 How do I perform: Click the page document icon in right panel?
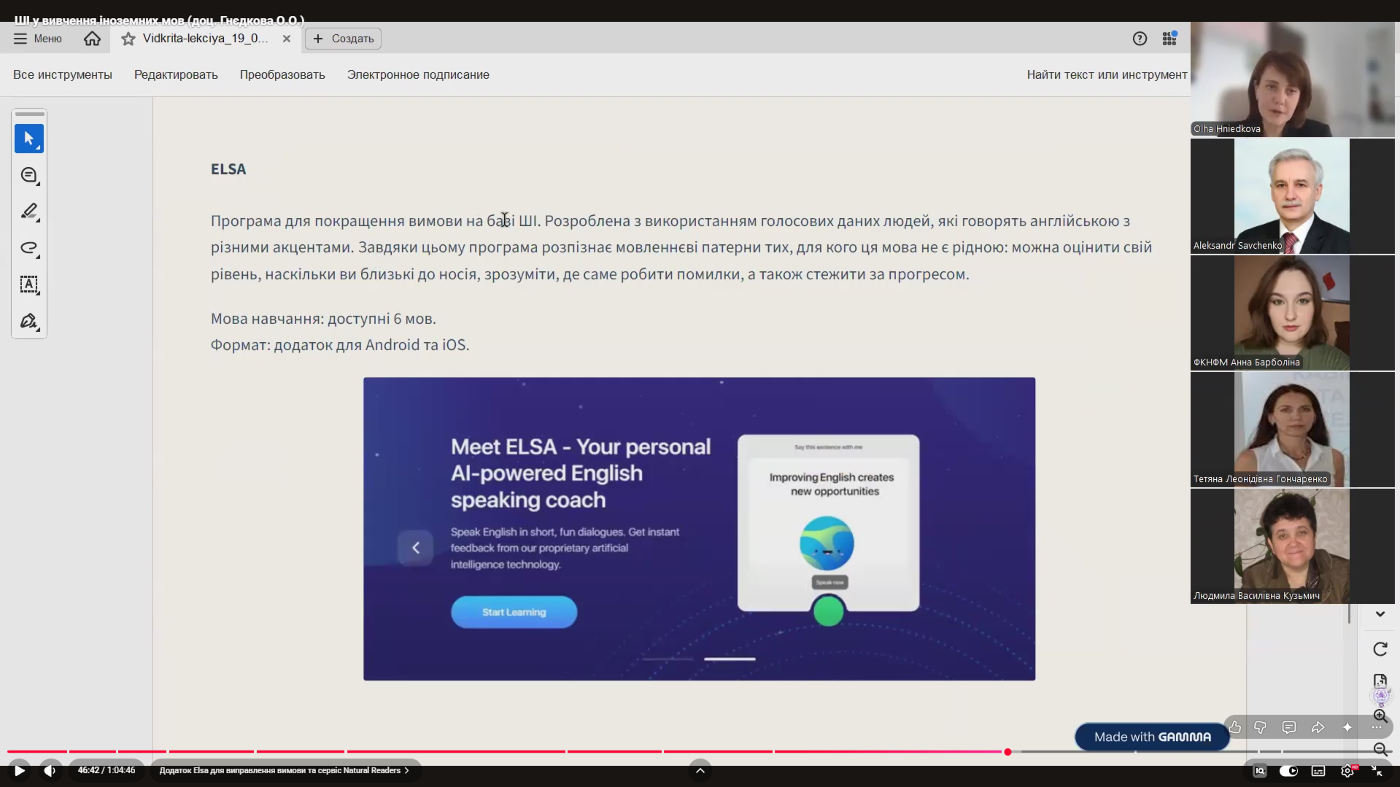tap(1380, 681)
